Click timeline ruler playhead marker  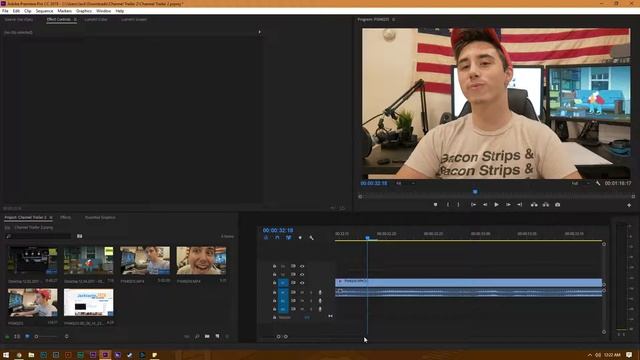coord(367,237)
